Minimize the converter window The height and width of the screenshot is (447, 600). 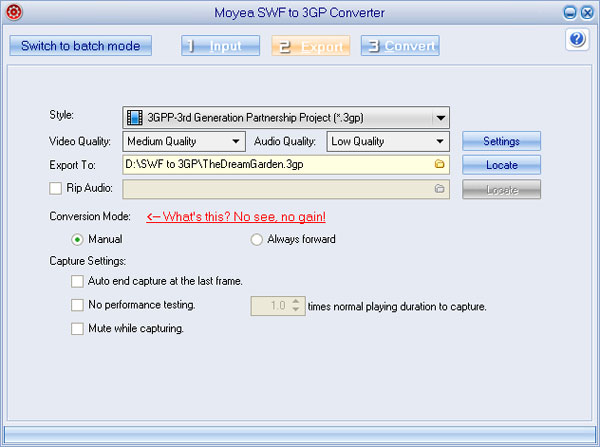tap(570, 13)
